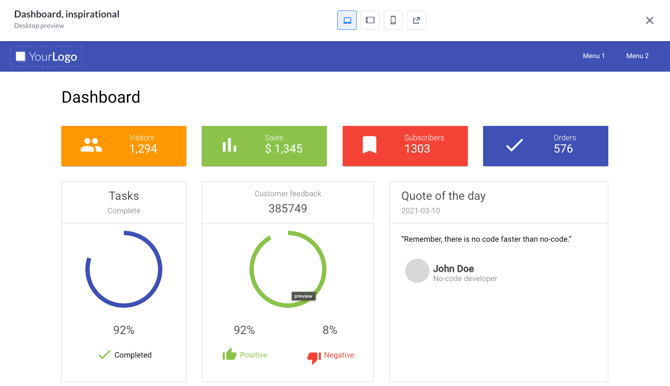The image size is (670, 386).
Task: Click the Subscribers bookmark icon
Action: (370, 145)
